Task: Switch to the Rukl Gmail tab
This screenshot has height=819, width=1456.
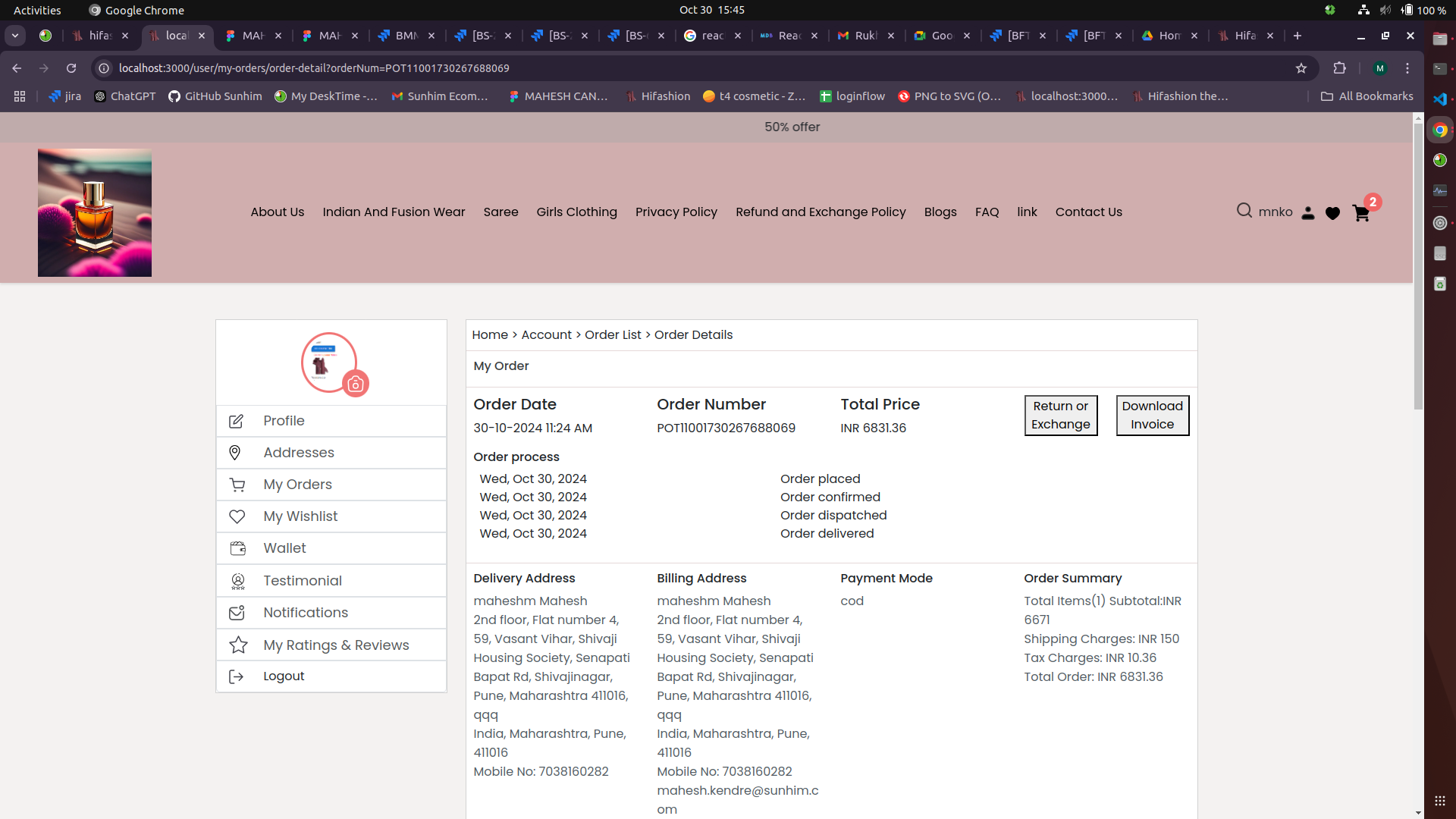Action: 865,36
